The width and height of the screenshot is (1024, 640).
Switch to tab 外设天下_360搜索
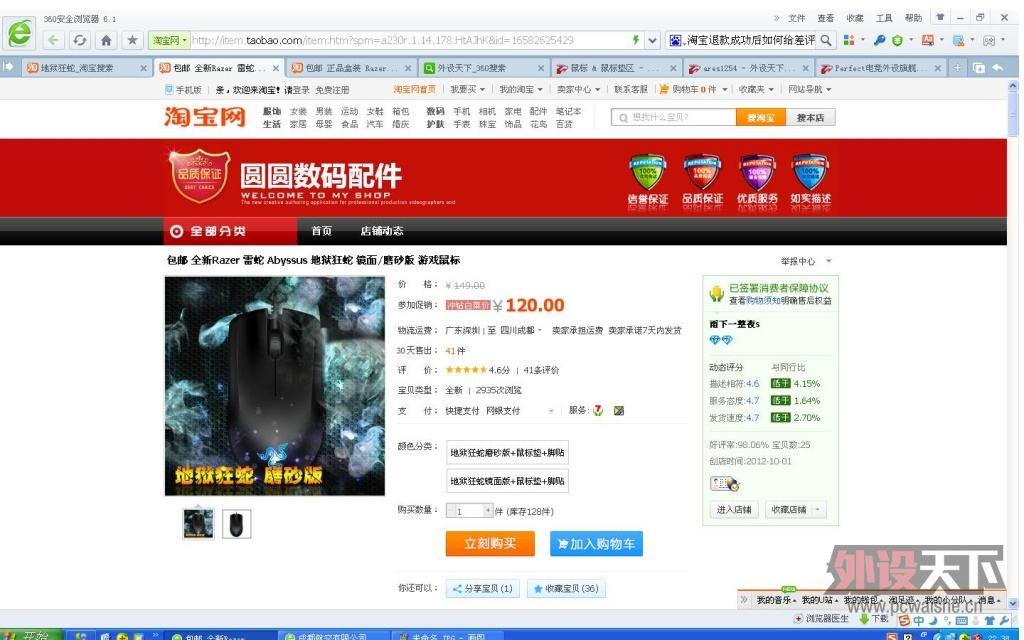[483, 68]
